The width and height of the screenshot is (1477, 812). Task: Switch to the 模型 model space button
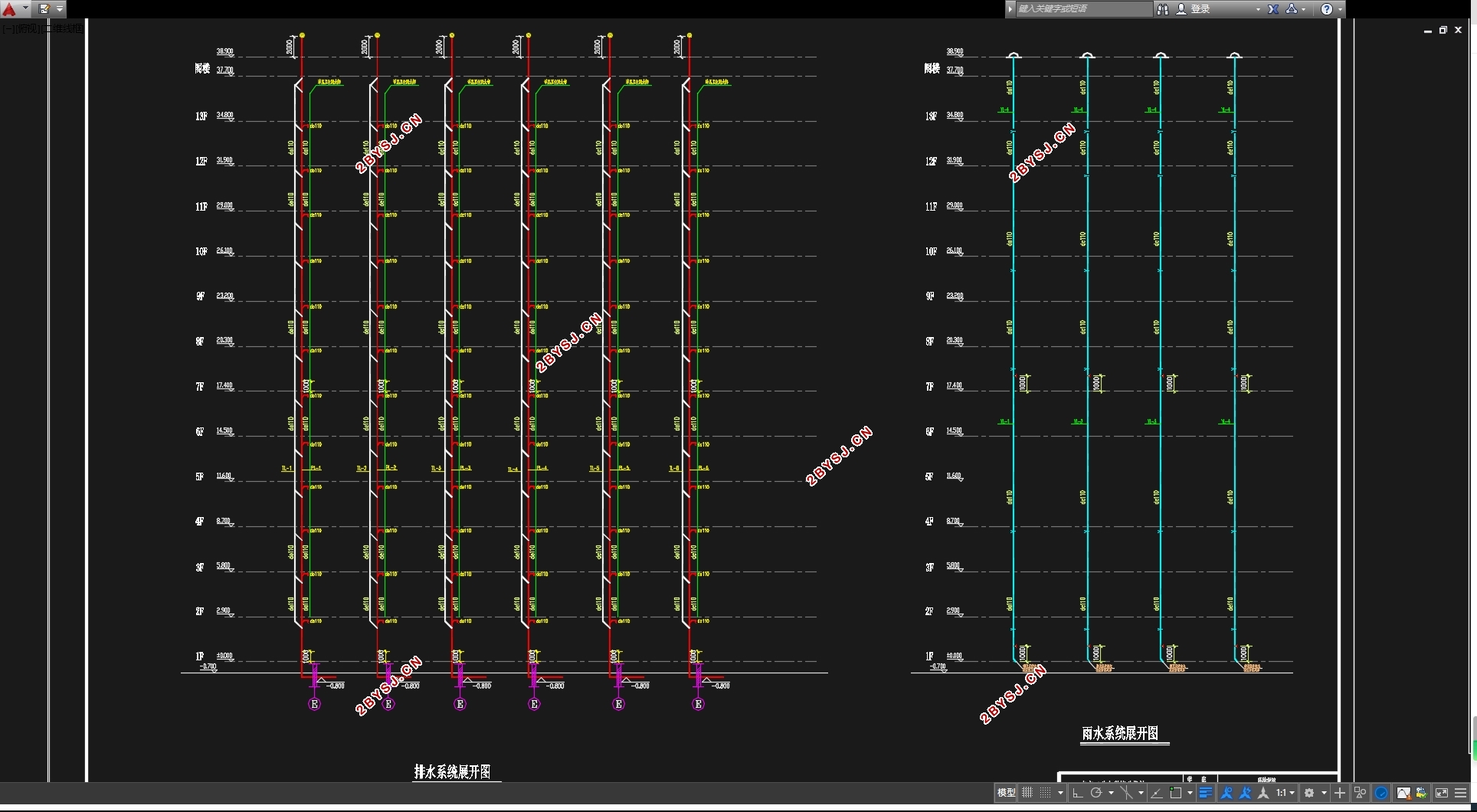pyautogui.click(x=1006, y=793)
